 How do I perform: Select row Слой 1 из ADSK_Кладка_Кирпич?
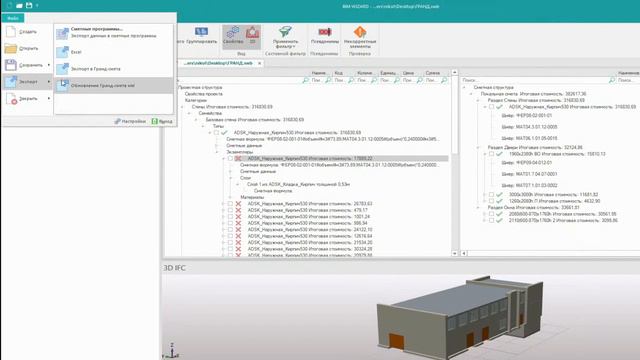tap(298, 184)
